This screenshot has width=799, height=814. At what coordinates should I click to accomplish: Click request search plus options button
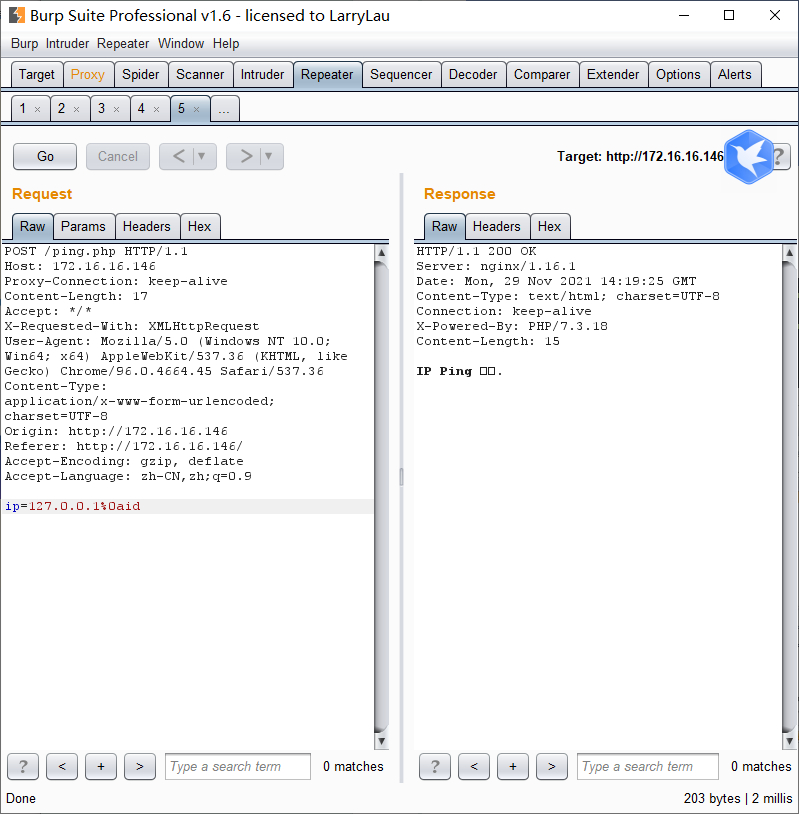[101, 766]
